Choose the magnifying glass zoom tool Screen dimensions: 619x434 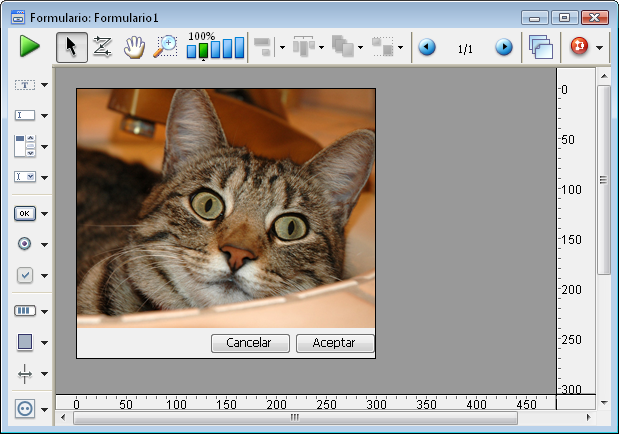point(165,47)
